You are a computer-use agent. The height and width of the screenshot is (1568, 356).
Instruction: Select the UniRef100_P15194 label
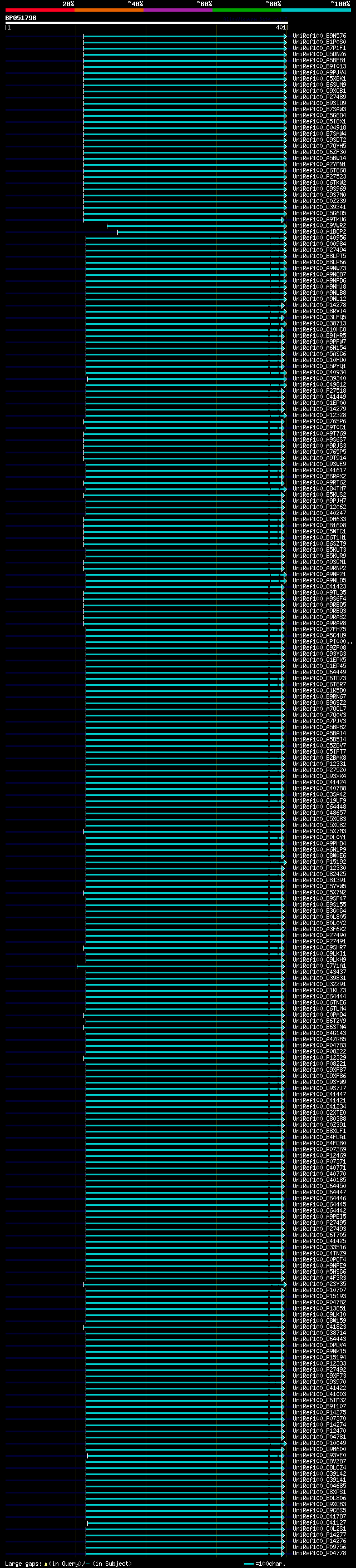click(x=319, y=1357)
